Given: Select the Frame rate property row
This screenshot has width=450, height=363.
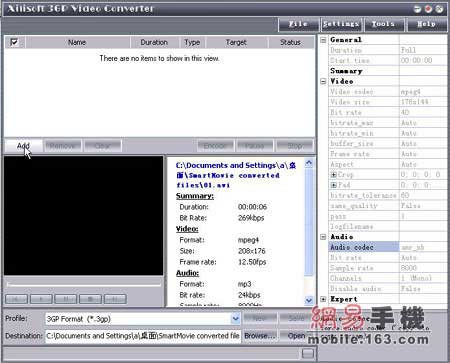Looking at the screenshot, I should (388, 154).
